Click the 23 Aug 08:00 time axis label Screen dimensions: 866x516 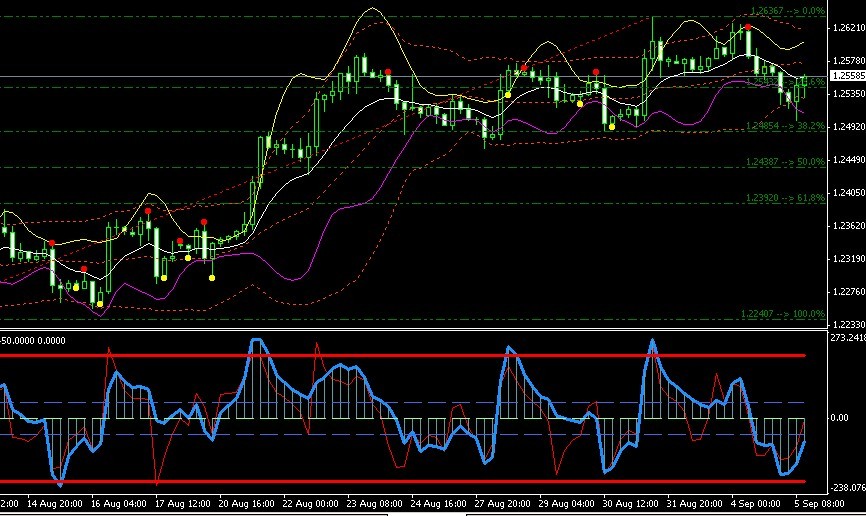pyautogui.click(x=374, y=504)
